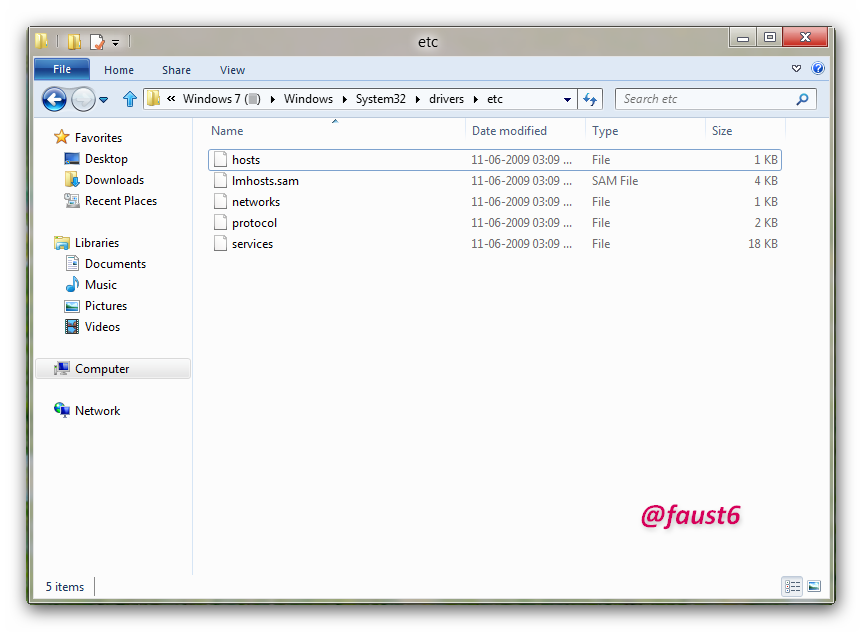Click the services file name
This screenshot has width=863, height=632.
[253, 244]
